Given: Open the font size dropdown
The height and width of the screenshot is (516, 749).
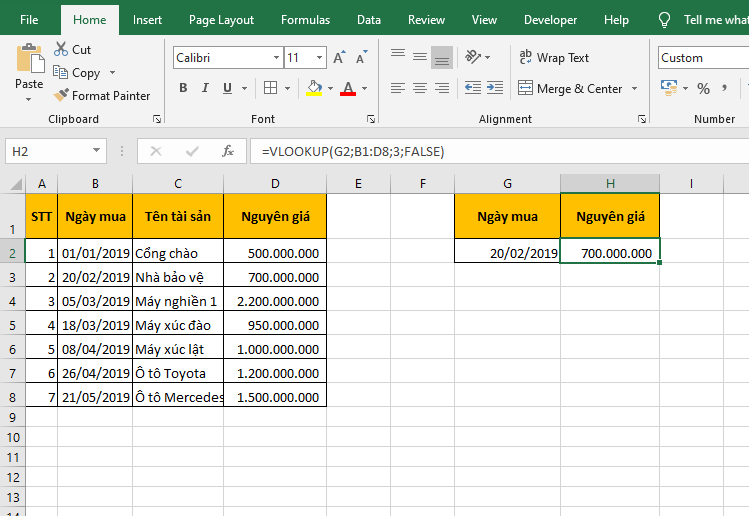Looking at the screenshot, I should (319, 58).
